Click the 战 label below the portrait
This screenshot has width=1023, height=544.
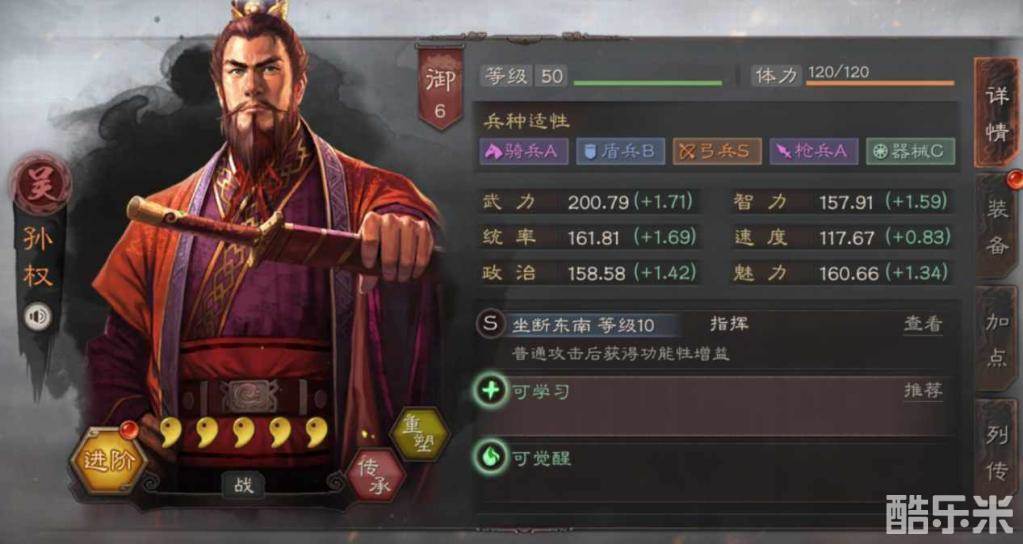tap(243, 485)
